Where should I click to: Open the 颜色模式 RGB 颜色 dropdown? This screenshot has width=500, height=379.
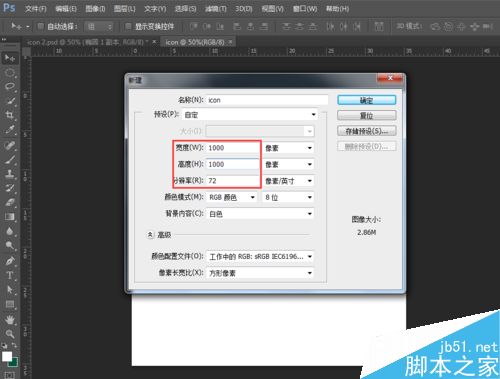(232, 197)
